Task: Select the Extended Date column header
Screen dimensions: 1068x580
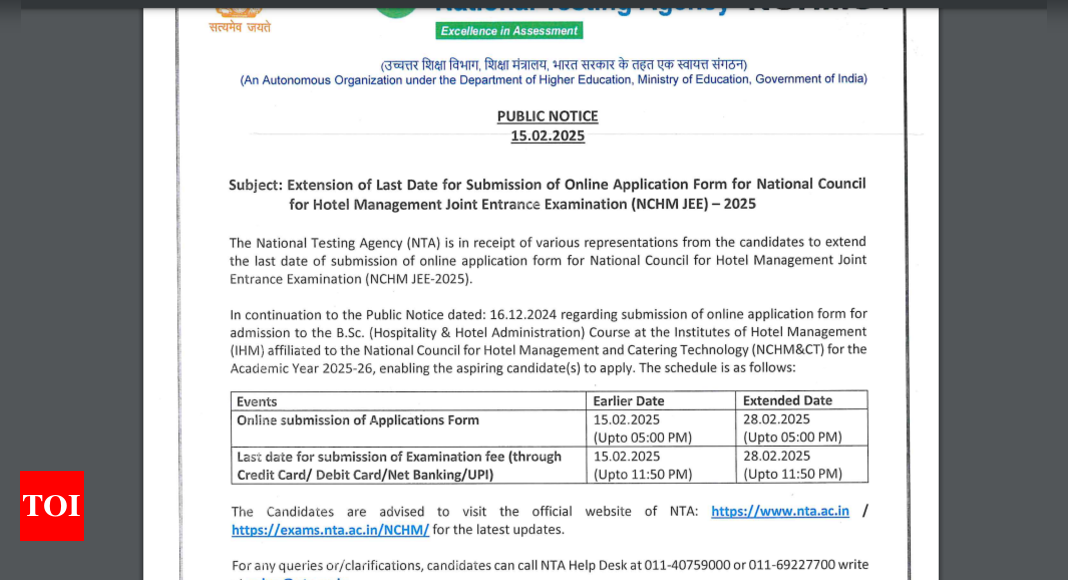Action: tap(787, 401)
